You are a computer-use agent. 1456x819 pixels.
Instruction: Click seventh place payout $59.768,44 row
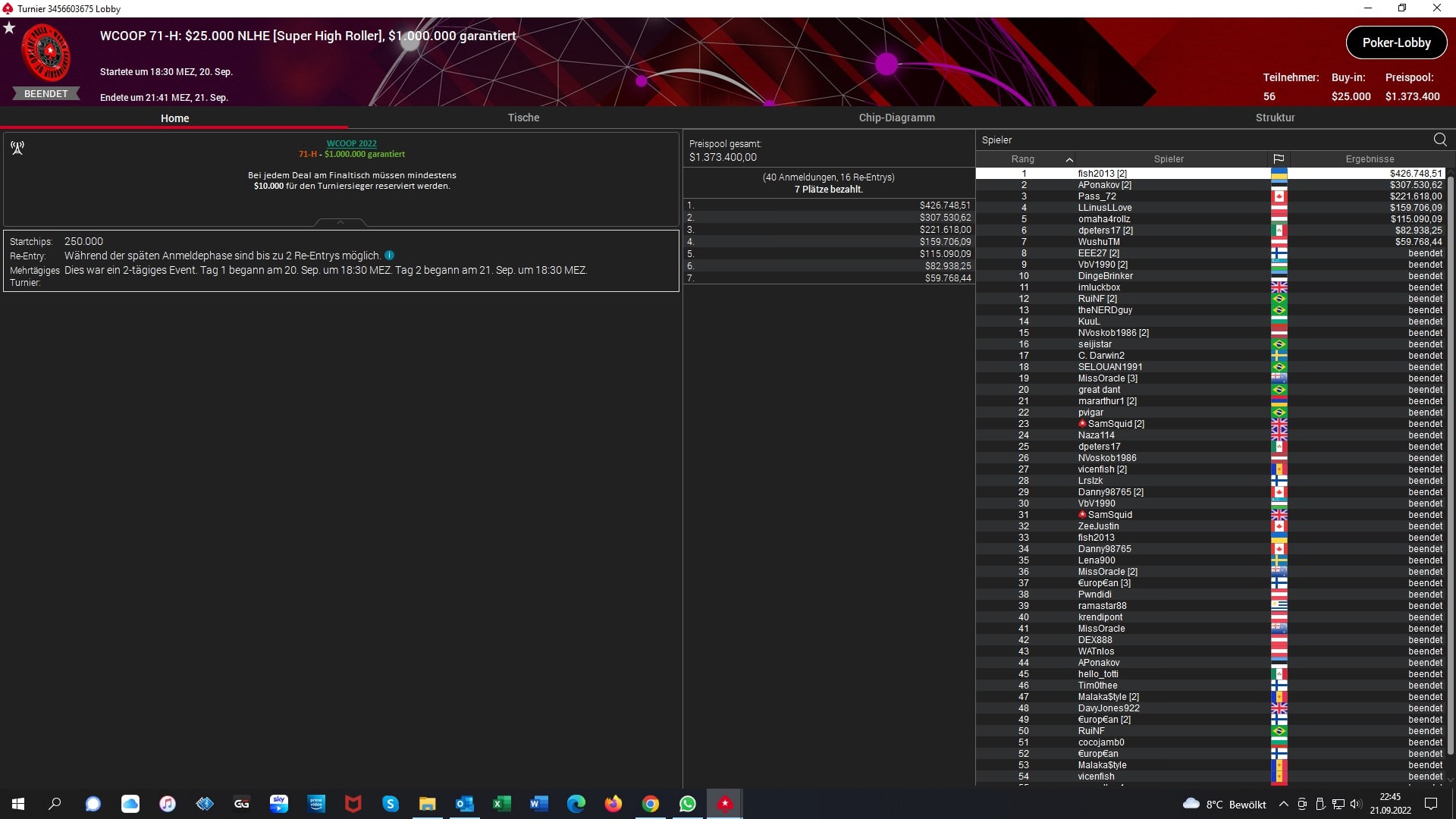(829, 278)
